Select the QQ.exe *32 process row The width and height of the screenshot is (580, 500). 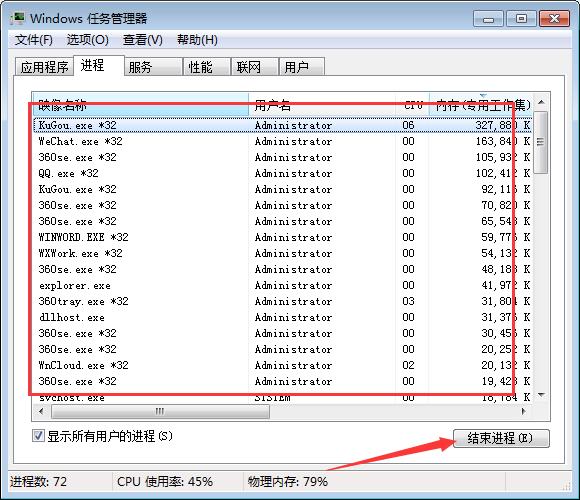coord(283,173)
